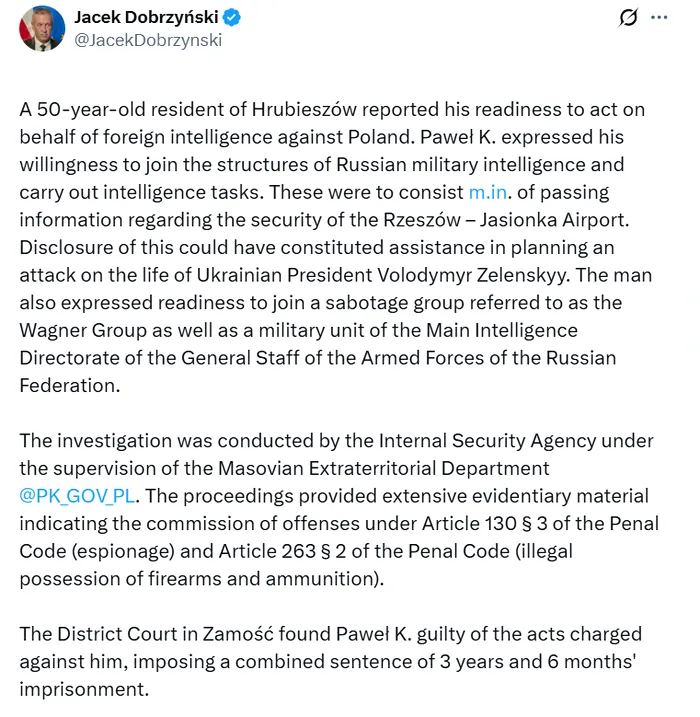Open Jacek Dobrzyński's profile picture
The width and height of the screenshot is (700, 717).
coord(42,28)
